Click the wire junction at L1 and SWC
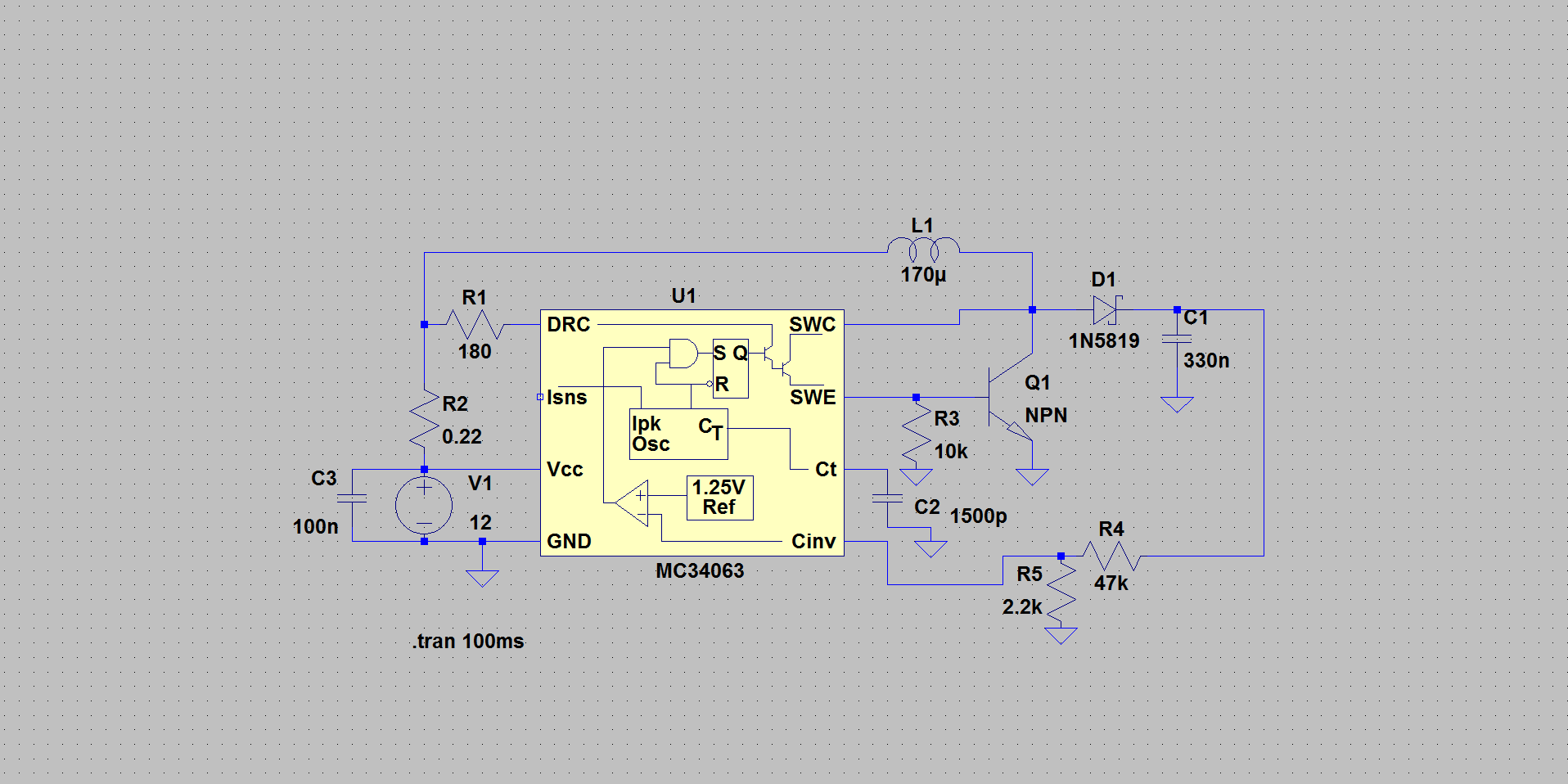The image size is (1568, 784). click(x=1032, y=310)
